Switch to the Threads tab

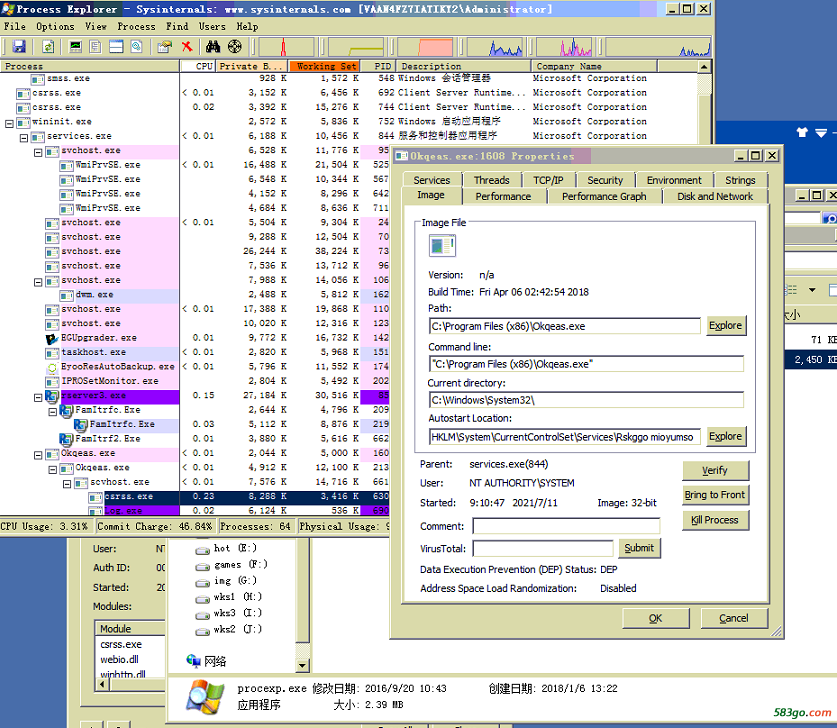pyautogui.click(x=492, y=180)
